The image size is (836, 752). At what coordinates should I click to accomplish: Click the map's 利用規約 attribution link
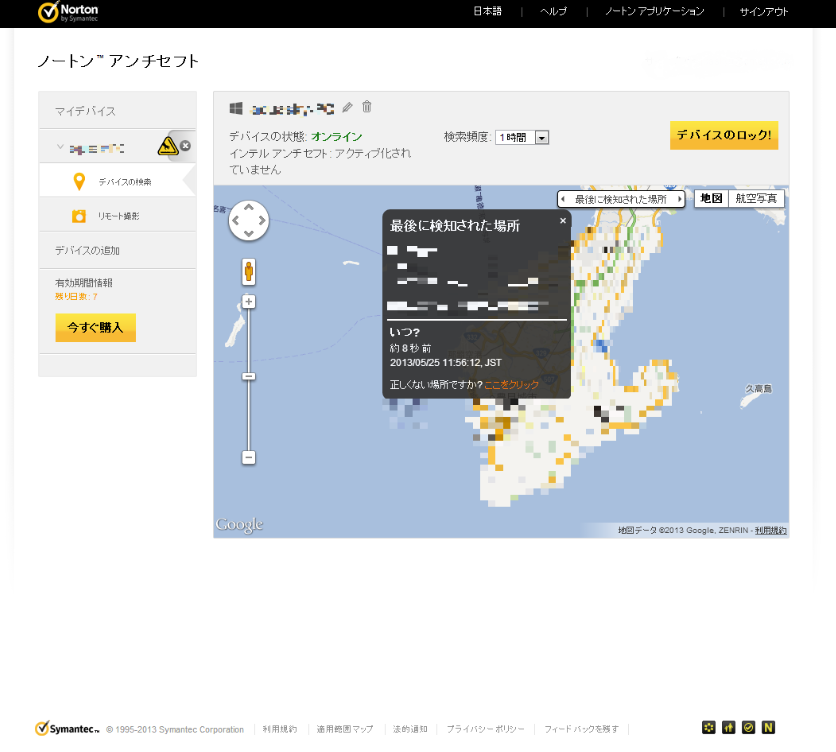click(770, 530)
